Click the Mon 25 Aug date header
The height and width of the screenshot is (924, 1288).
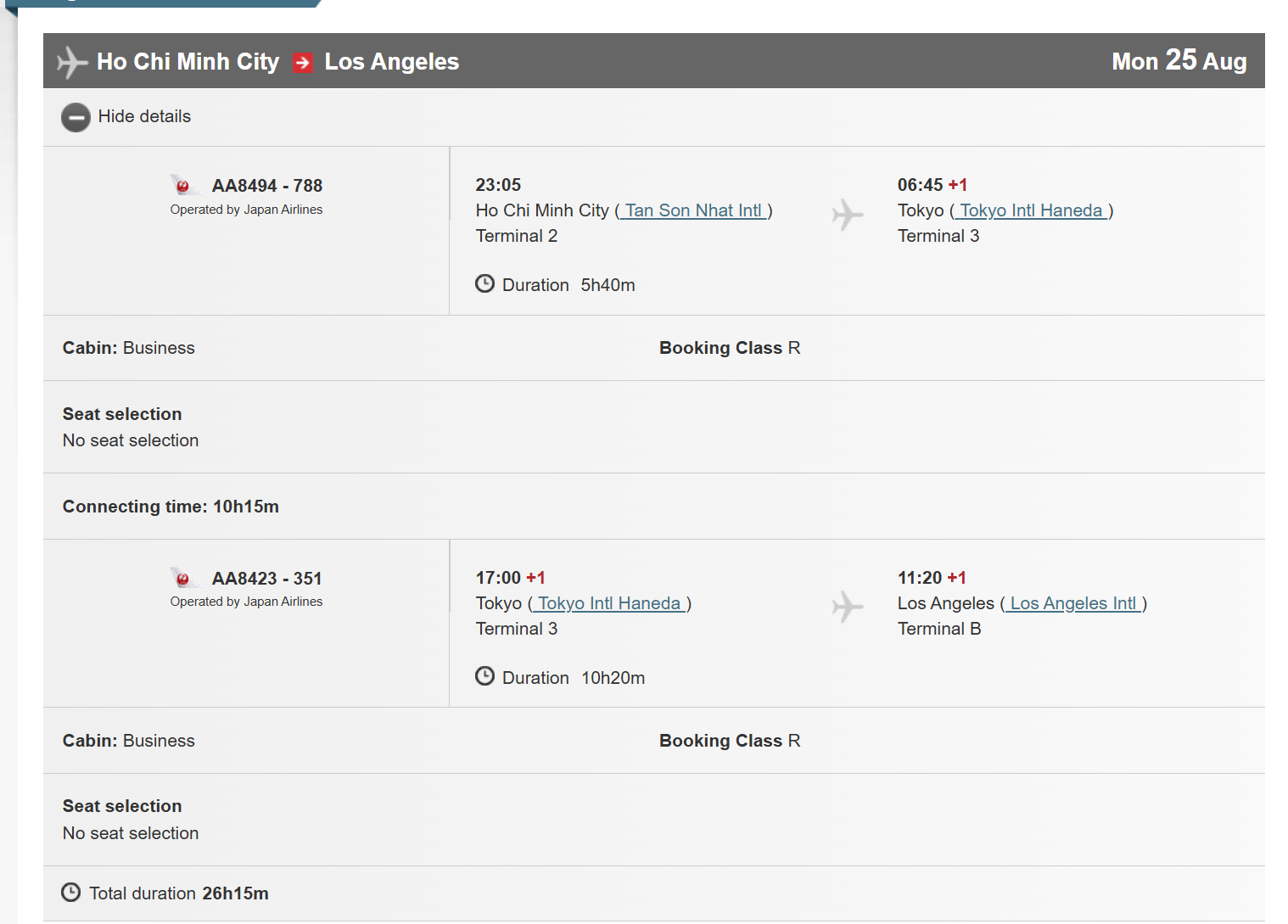coord(1179,61)
